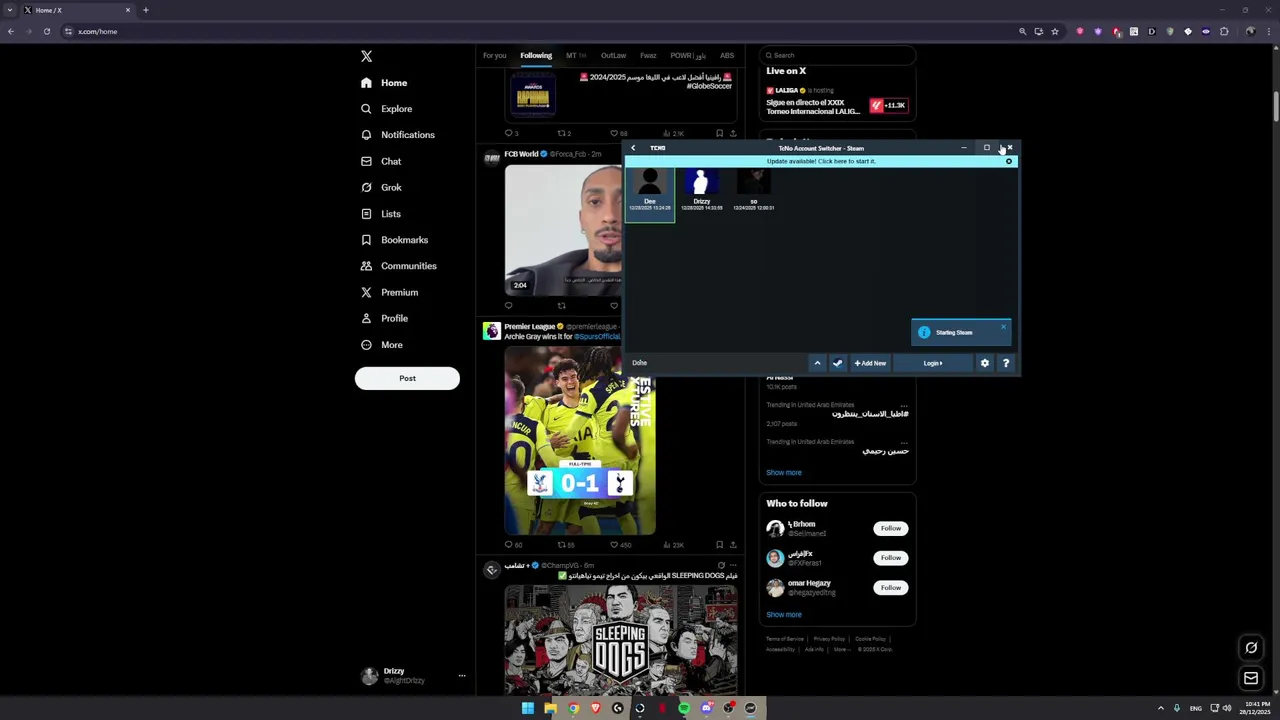Switch to Fwaz tab
Screen dimensions: 1280x720
pyautogui.click(x=648, y=55)
